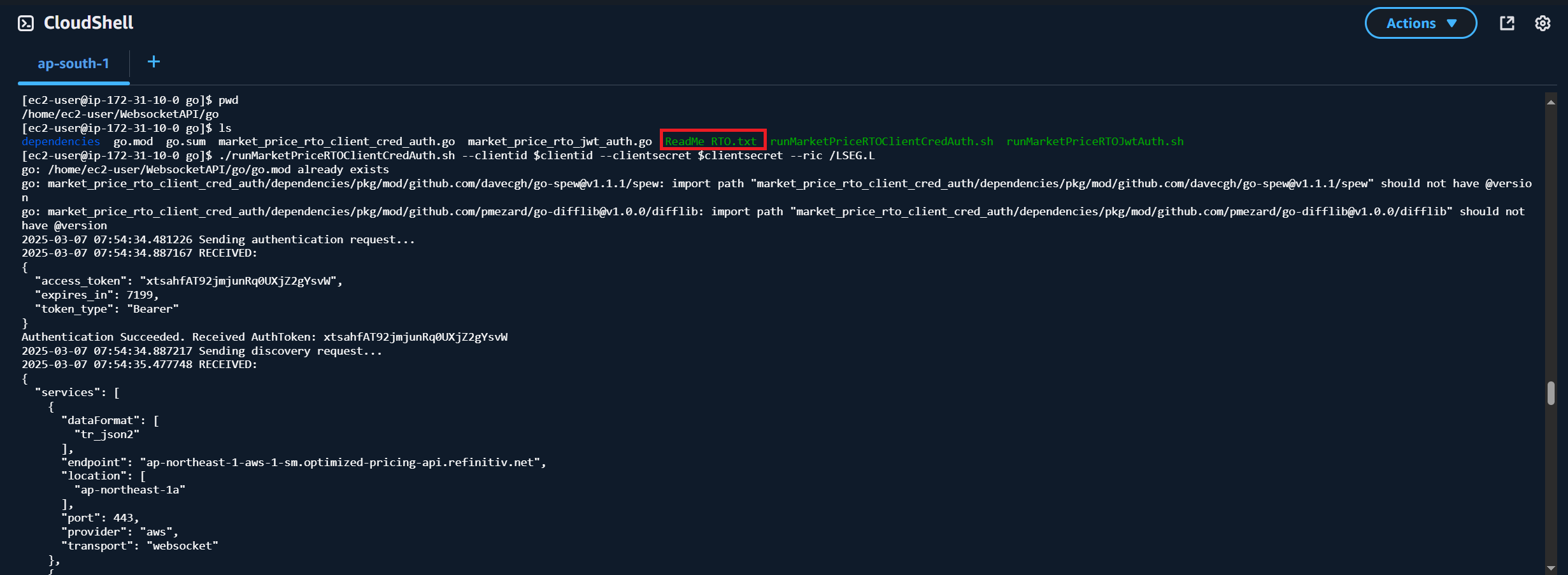Click market_price_rto_jwt_auth.go file name
The image size is (1568, 575).
(560, 141)
